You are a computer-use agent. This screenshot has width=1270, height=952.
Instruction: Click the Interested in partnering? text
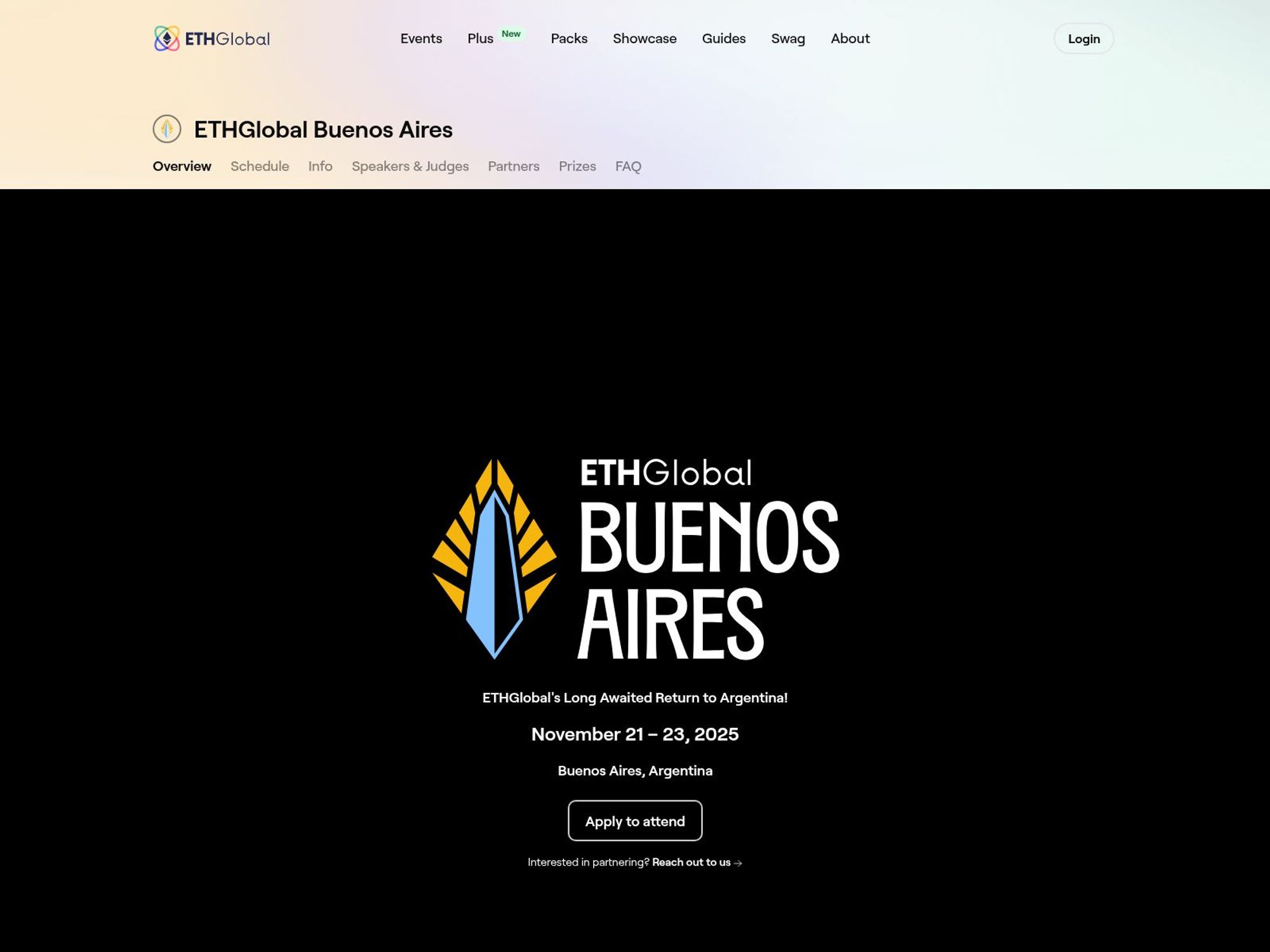tap(589, 862)
